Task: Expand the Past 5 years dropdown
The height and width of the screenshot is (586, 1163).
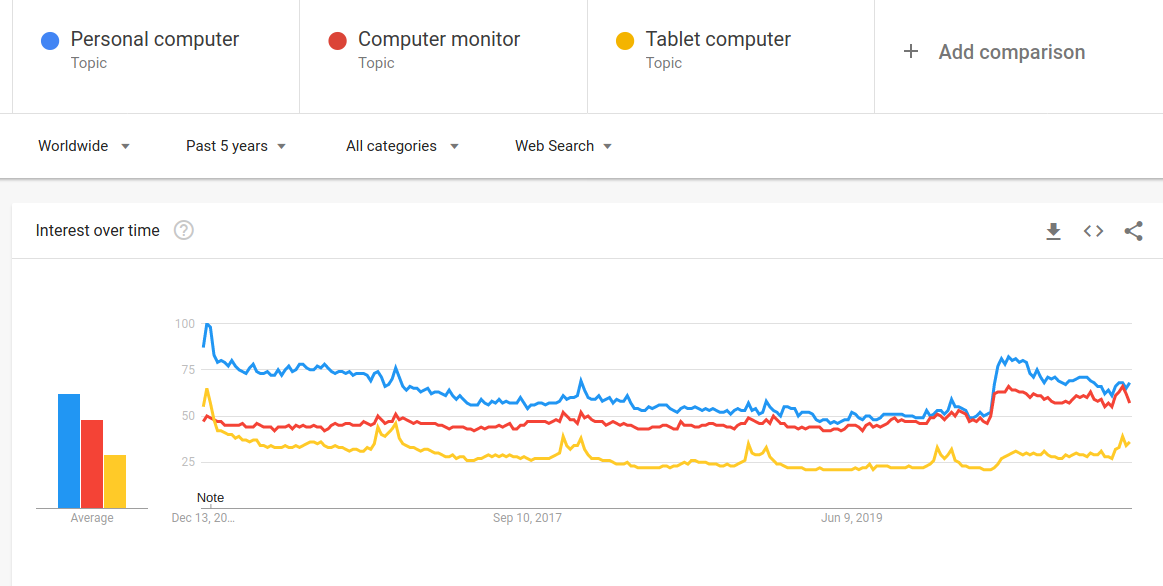Action: [x=236, y=146]
